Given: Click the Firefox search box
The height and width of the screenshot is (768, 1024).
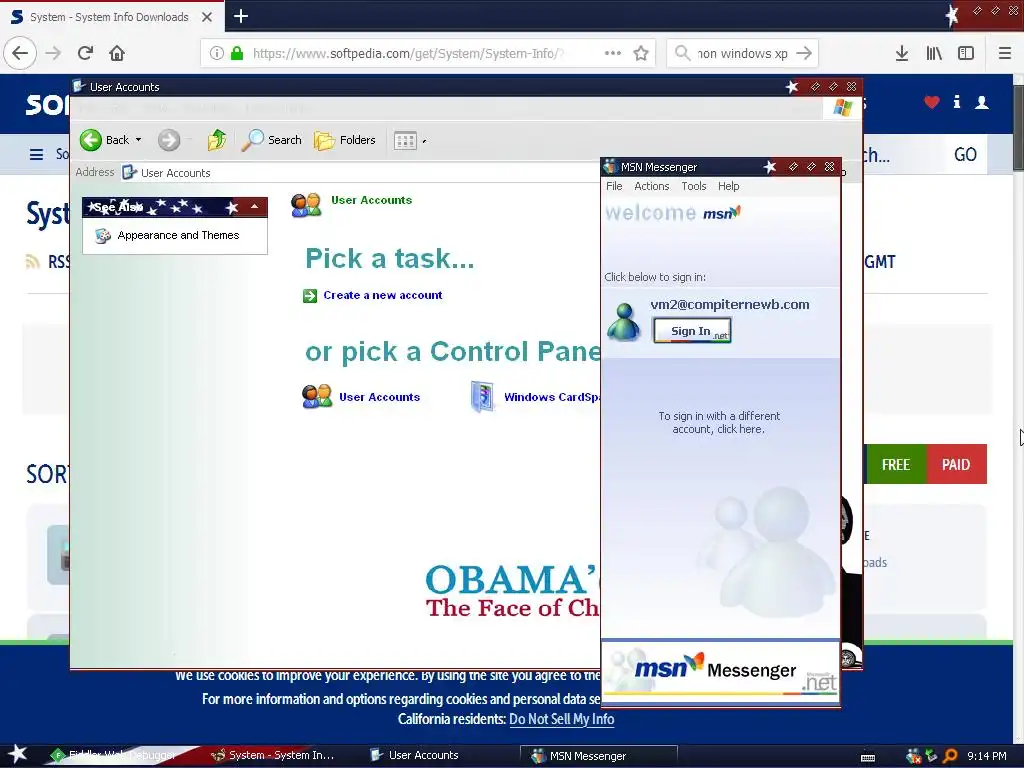Looking at the screenshot, I should click(x=741, y=54).
